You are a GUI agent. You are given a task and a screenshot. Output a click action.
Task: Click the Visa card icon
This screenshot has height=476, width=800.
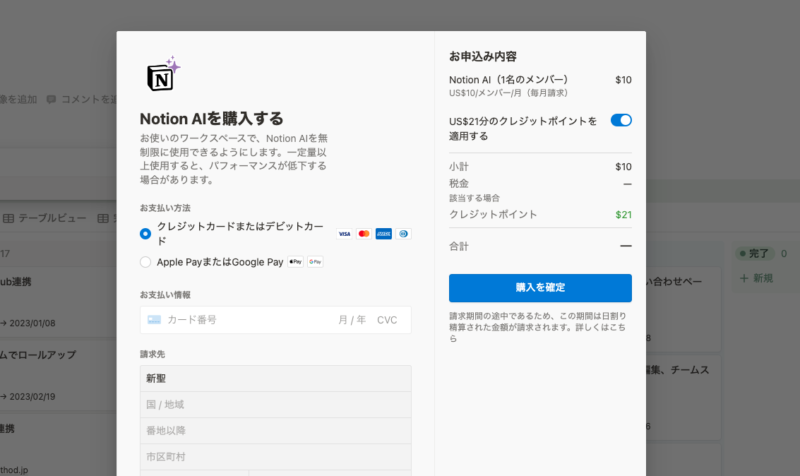point(344,234)
